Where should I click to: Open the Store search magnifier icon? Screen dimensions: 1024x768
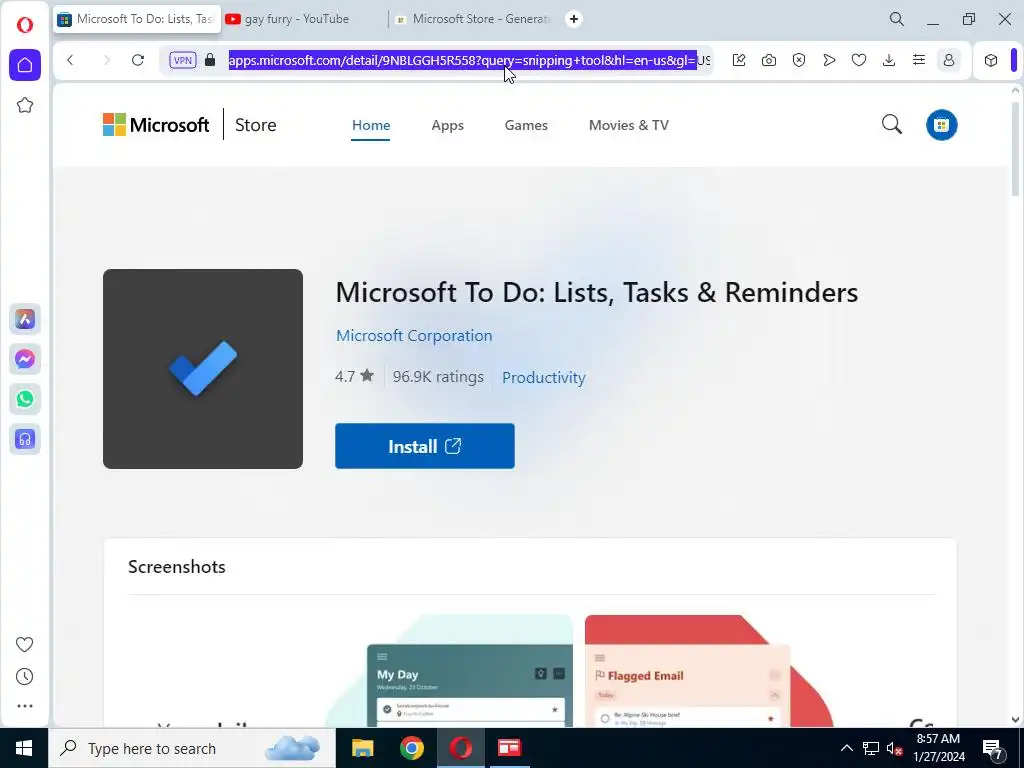(x=891, y=124)
